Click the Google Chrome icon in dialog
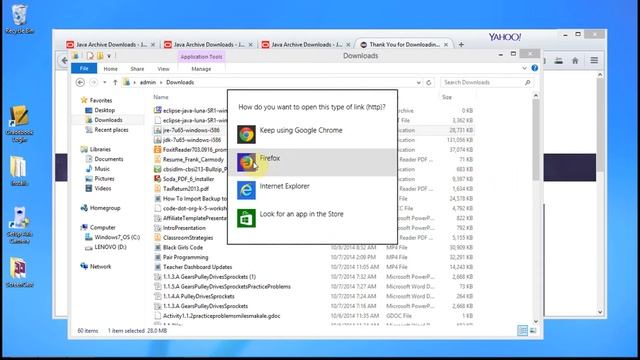 click(x=246, y=134)
